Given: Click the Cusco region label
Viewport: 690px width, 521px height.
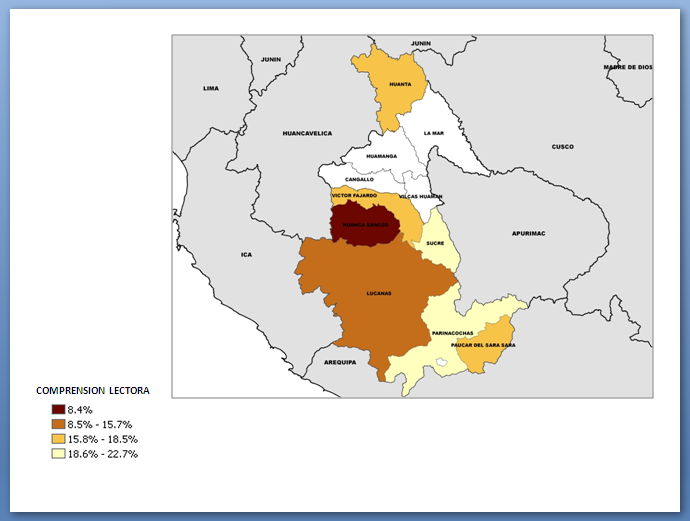Looking at the screenshot, I should click(x=563, y=147).
